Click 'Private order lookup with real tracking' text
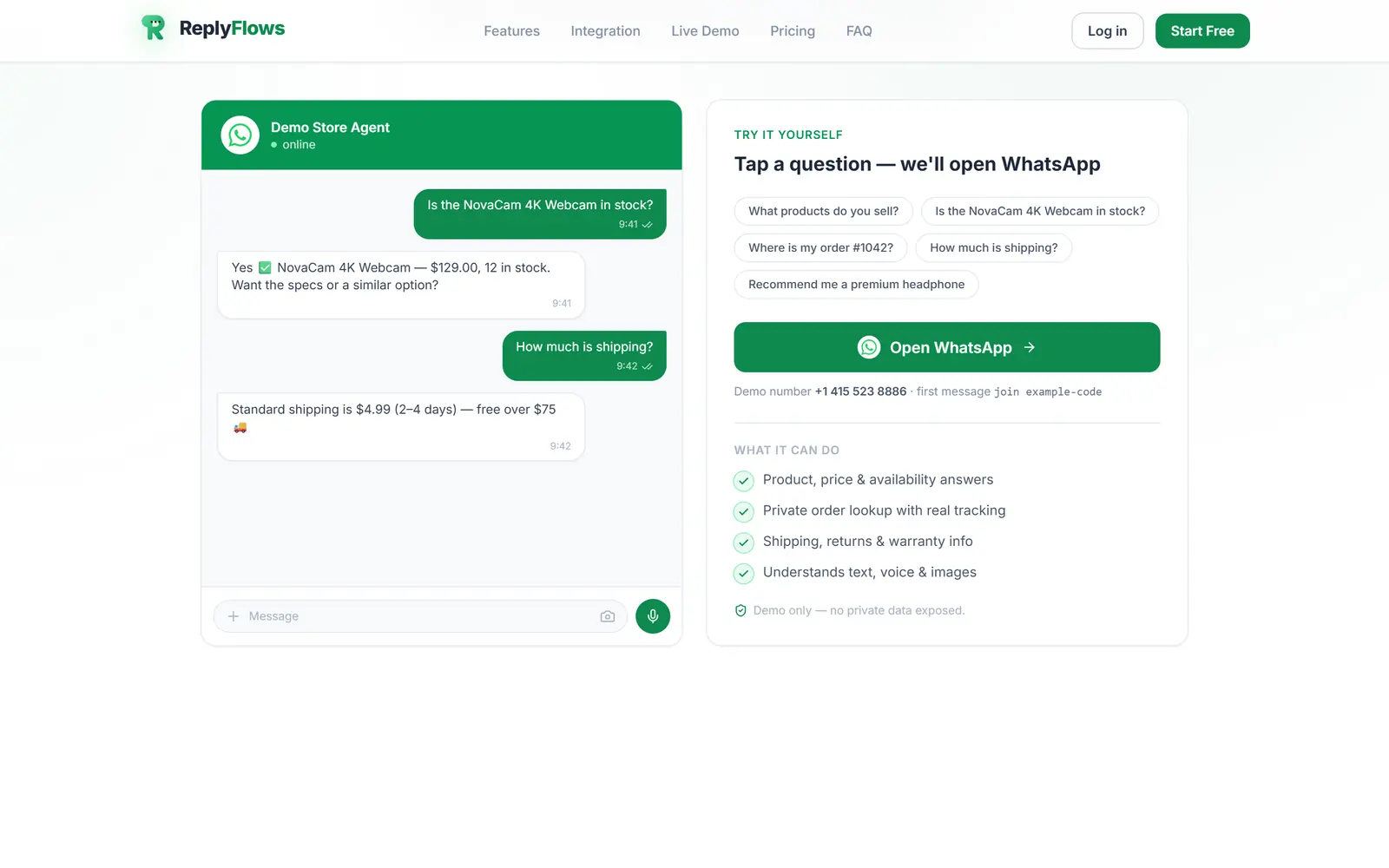This screenshot has width=1389, height=868. tap(884, 510)
